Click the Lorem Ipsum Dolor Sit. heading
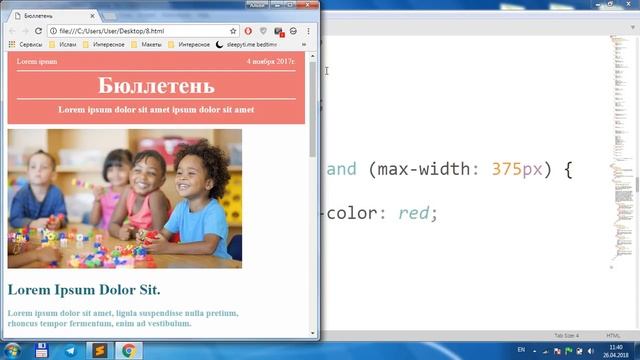Image resolution: width=640 pixels, height=360 pixels. [84, 290]
